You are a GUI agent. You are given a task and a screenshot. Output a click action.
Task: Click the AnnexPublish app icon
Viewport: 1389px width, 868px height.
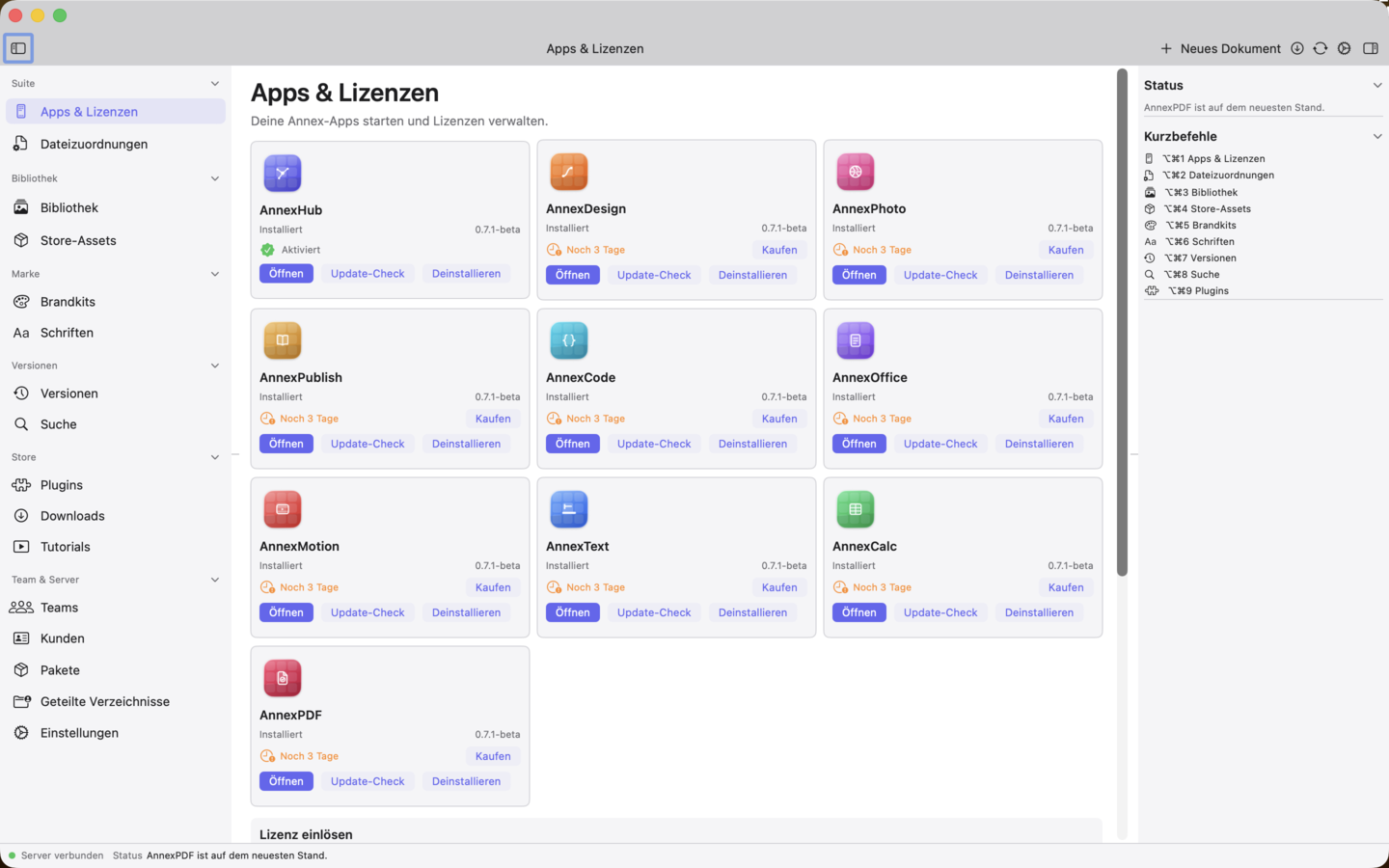click(283, 340)
